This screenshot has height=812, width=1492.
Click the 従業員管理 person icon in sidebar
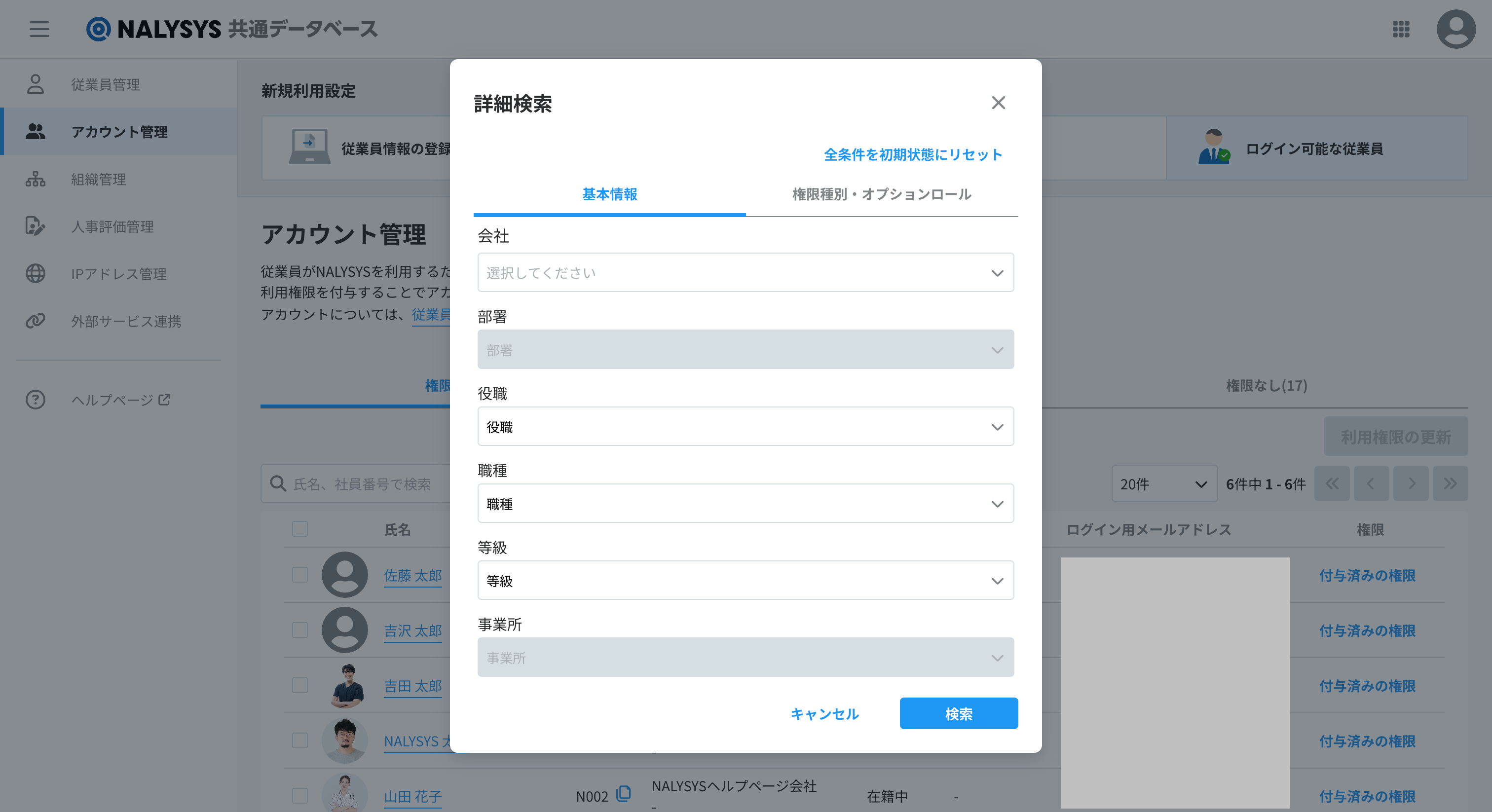click(x=36, y=84)
